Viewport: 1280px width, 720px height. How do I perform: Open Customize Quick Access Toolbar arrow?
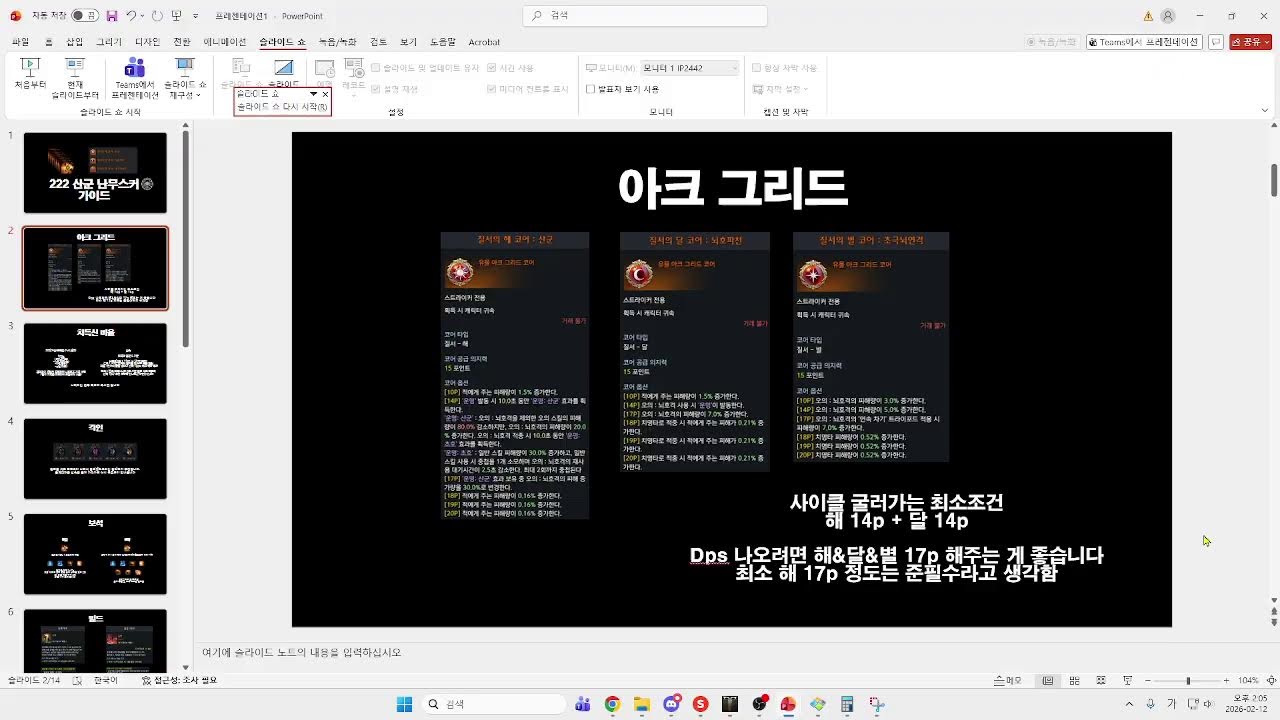click(x=195, y=16)
